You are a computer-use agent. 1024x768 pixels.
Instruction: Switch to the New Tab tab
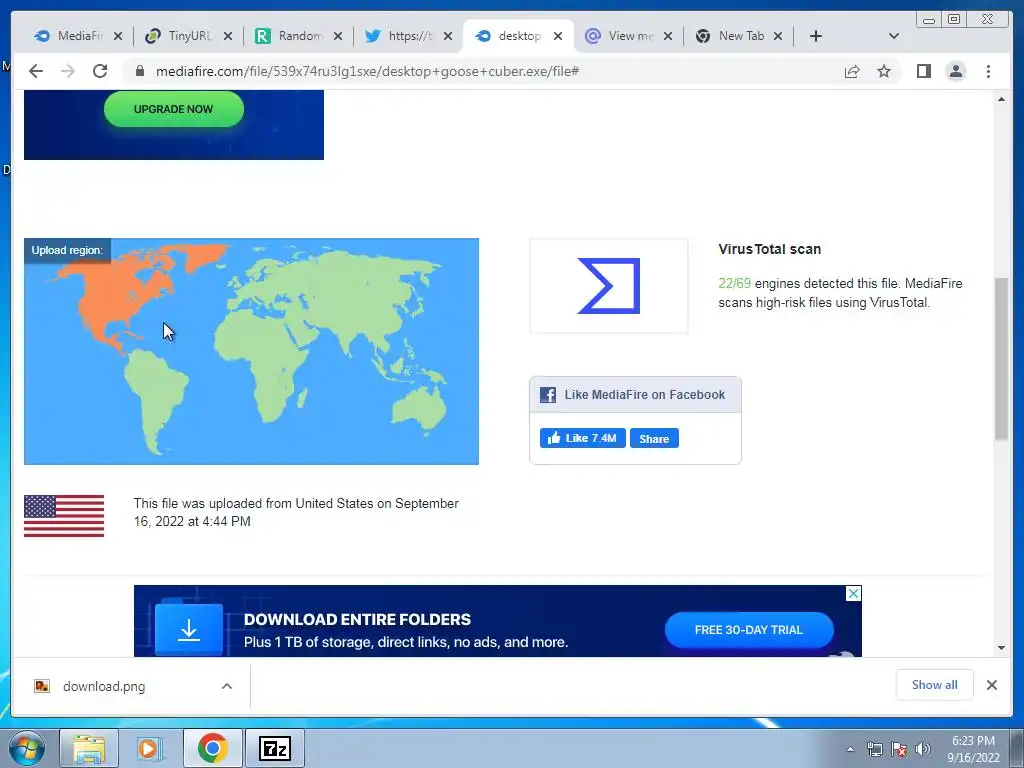pos(739,36)
